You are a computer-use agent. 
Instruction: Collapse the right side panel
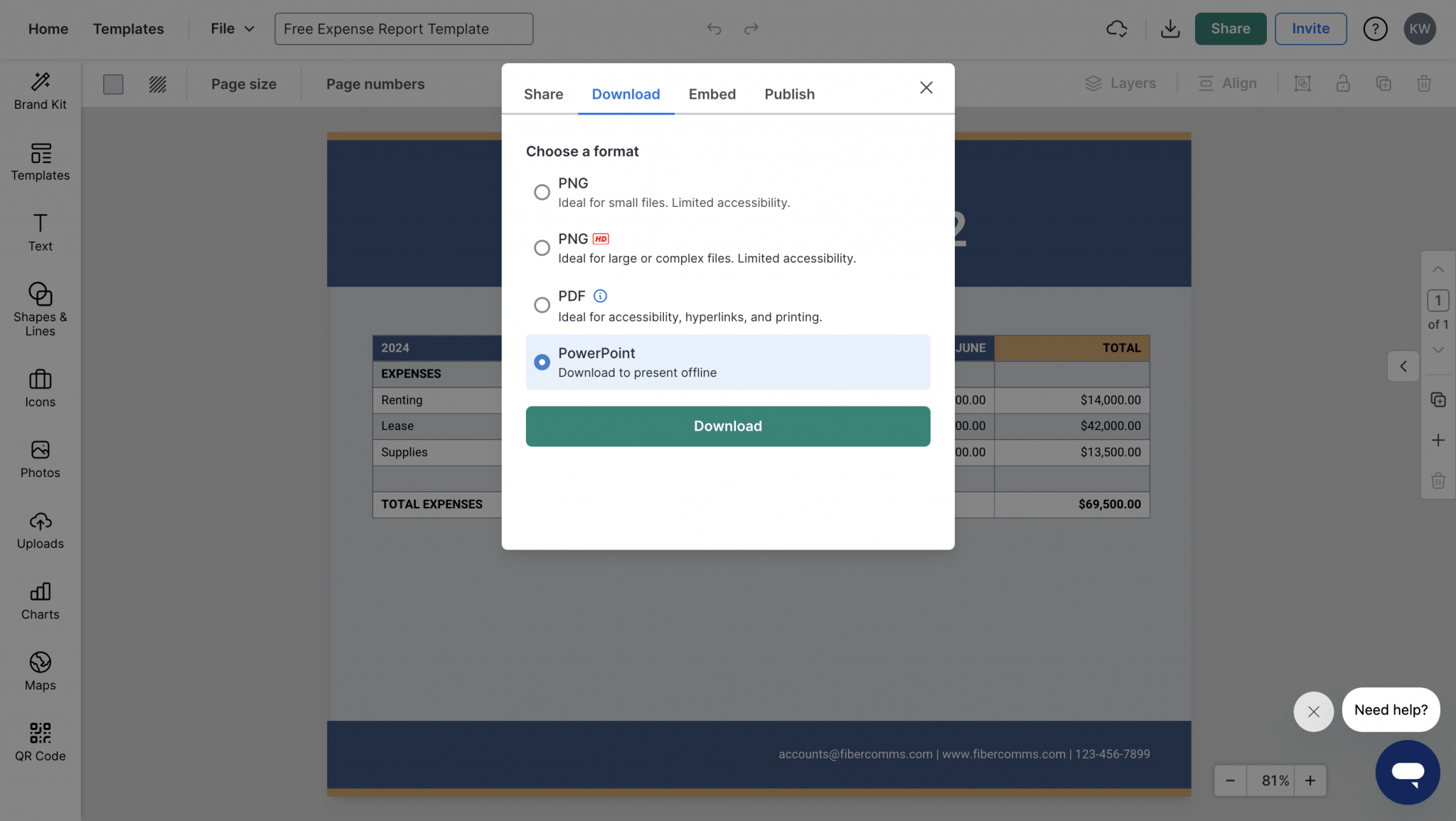1403,366
